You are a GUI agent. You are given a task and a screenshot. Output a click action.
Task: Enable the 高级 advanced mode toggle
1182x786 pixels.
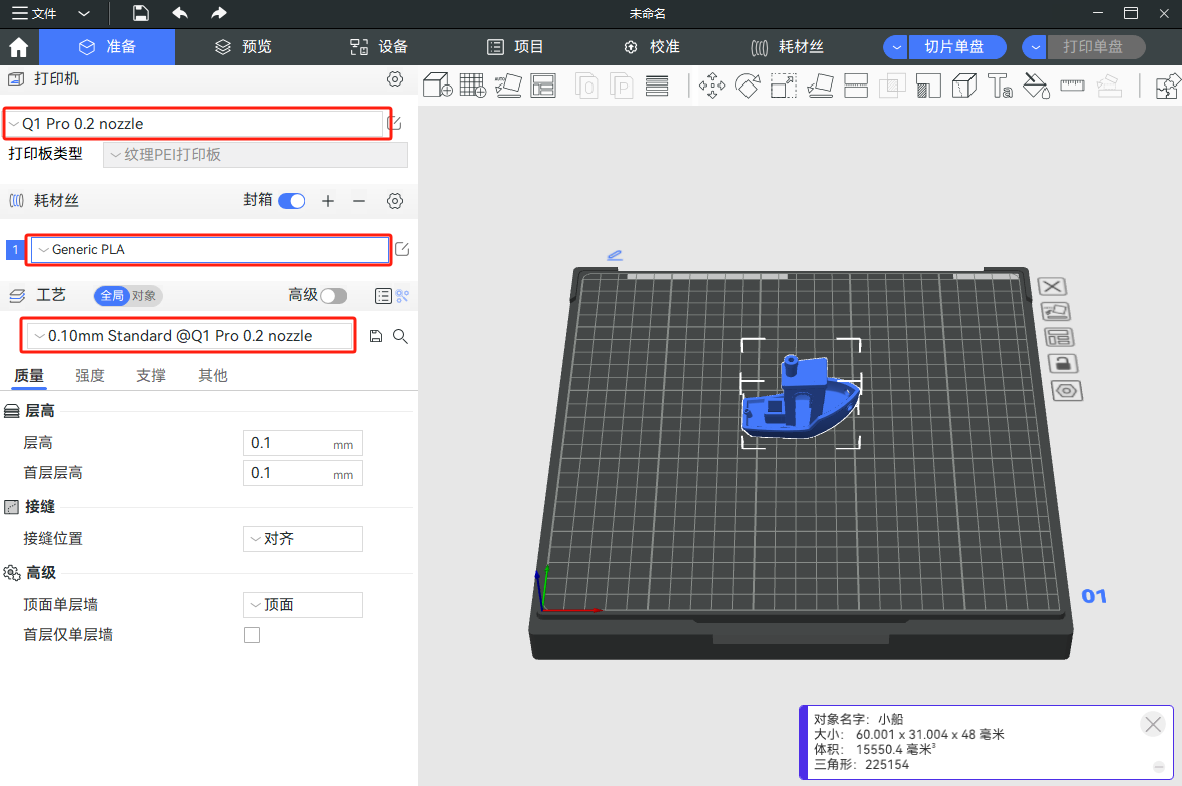point(333,295)
